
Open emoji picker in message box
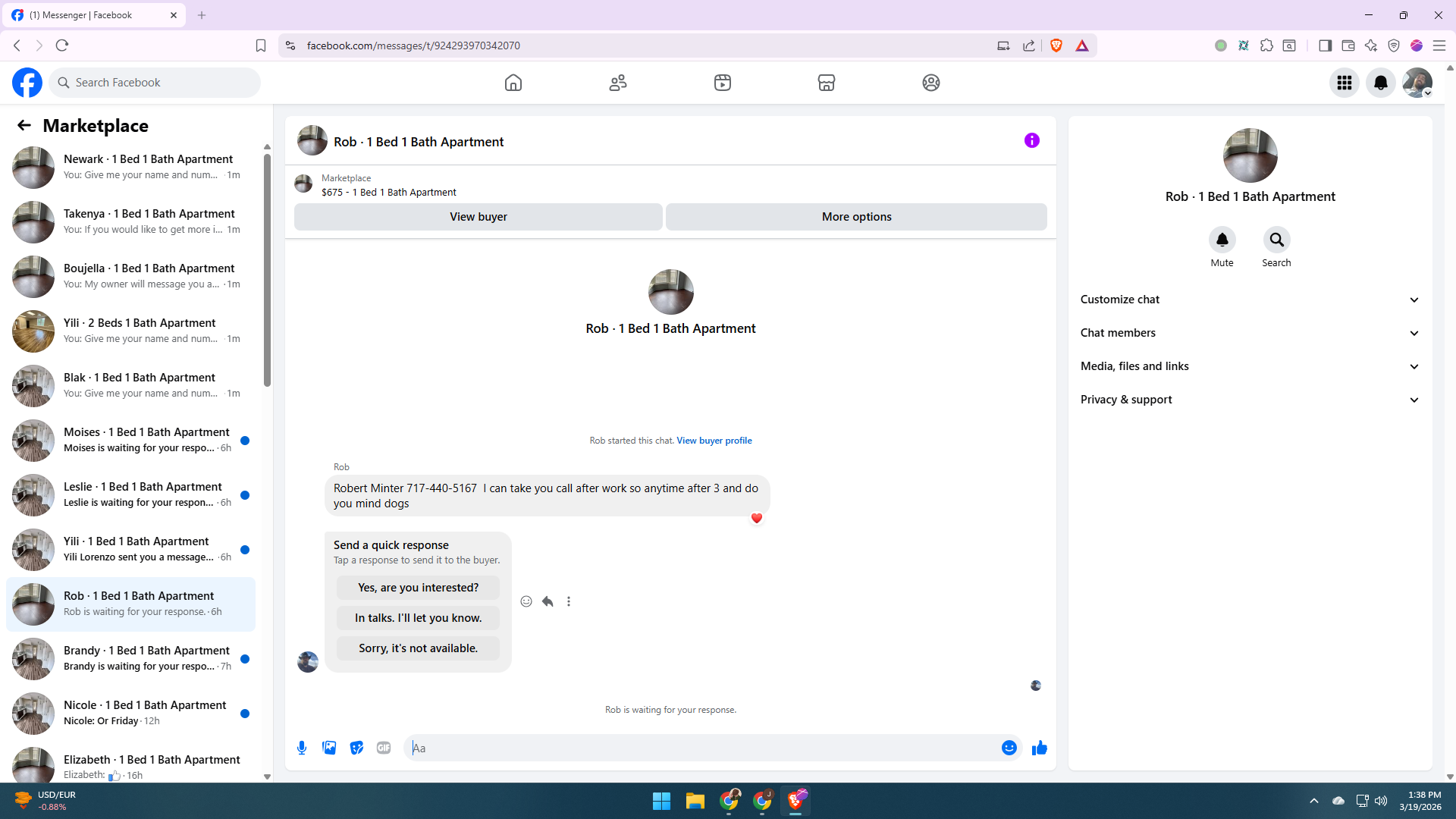coord(1009,748)
